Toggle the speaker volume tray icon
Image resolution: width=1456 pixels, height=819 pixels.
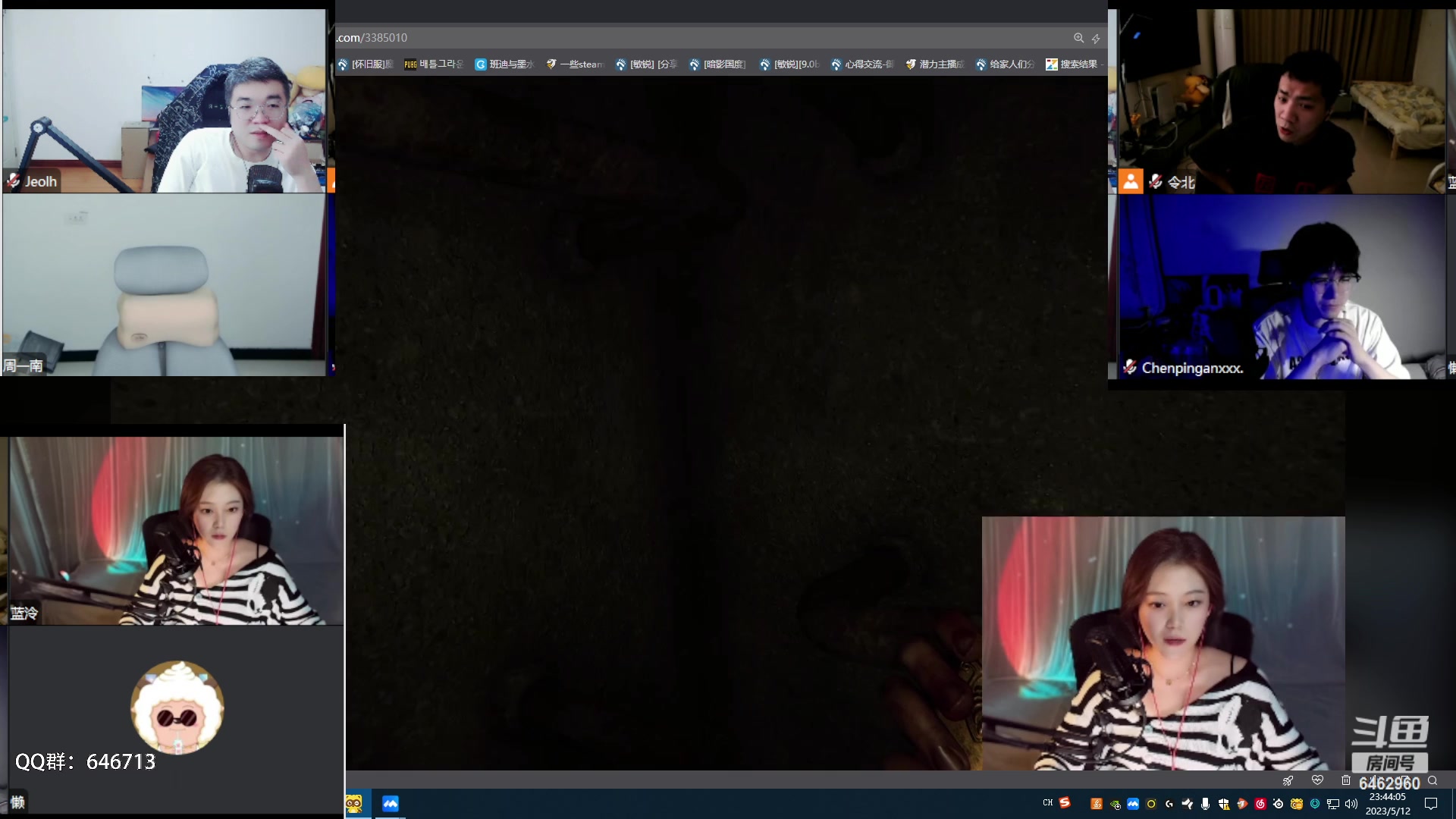coord(1351,804)
